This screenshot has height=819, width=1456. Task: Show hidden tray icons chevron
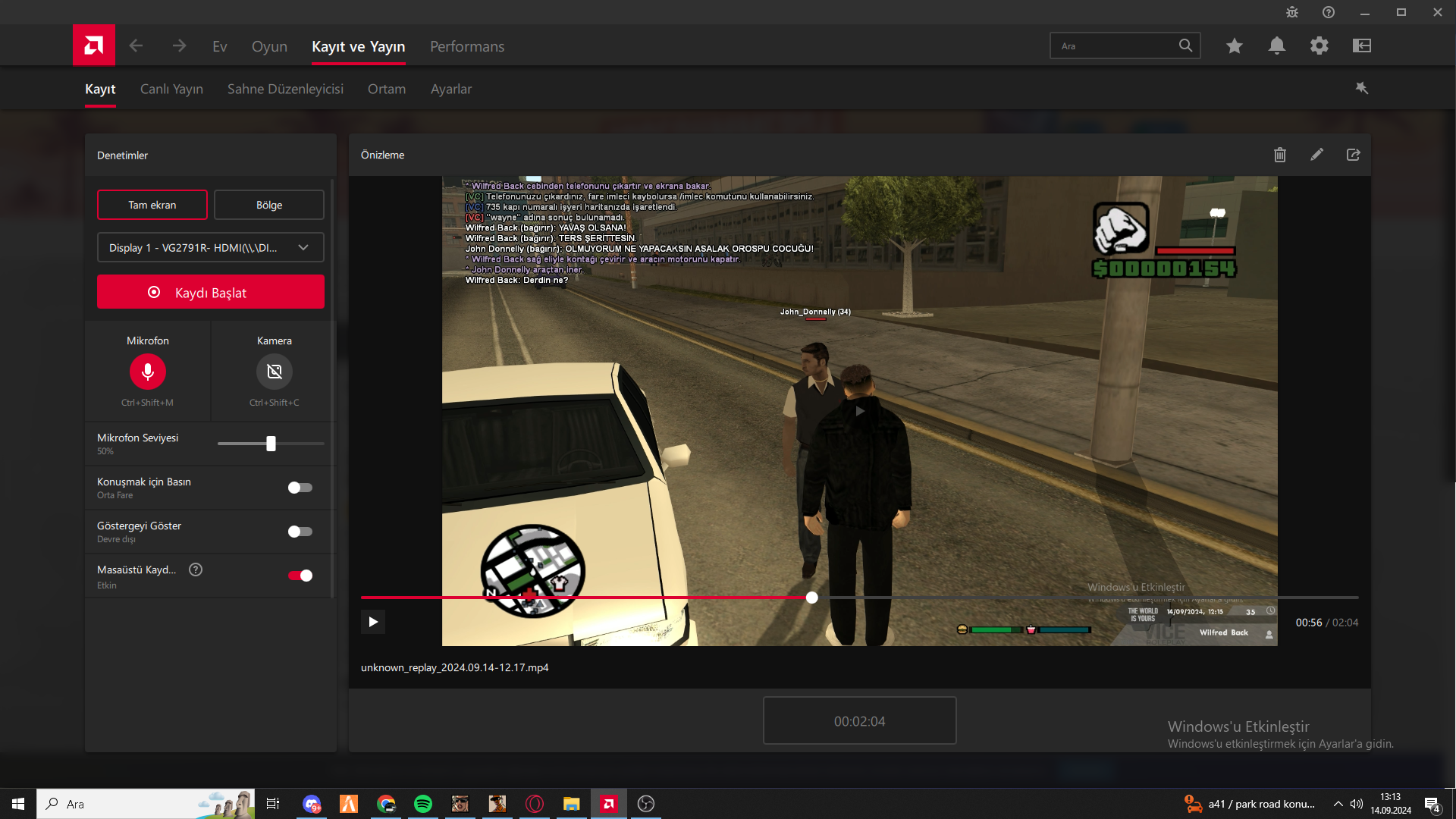[1338, 804]
